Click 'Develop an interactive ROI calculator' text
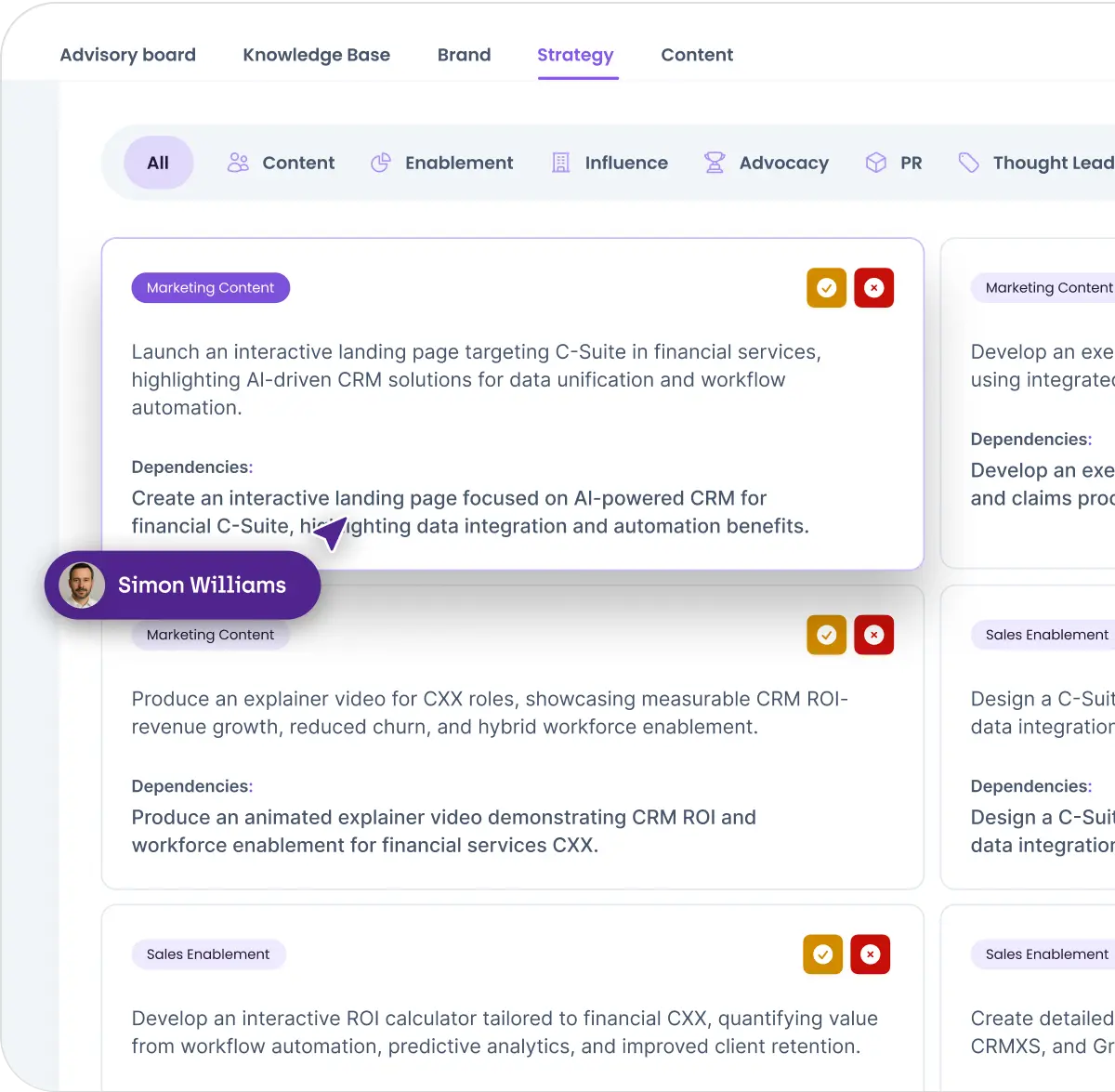The height and width of the screenshot is (1092, 1115). [x=505, y=1033]
